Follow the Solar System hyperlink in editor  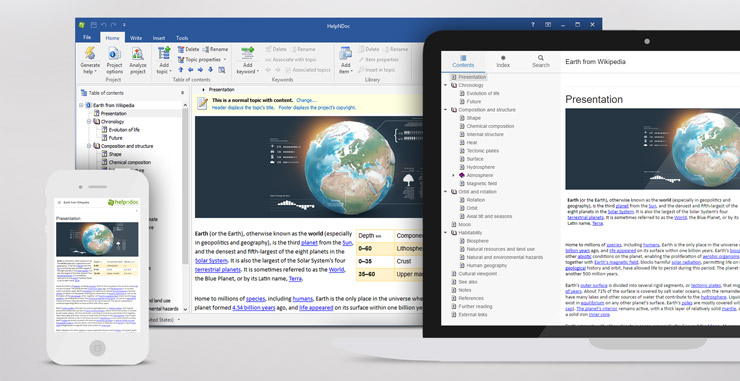pos(211,260)
